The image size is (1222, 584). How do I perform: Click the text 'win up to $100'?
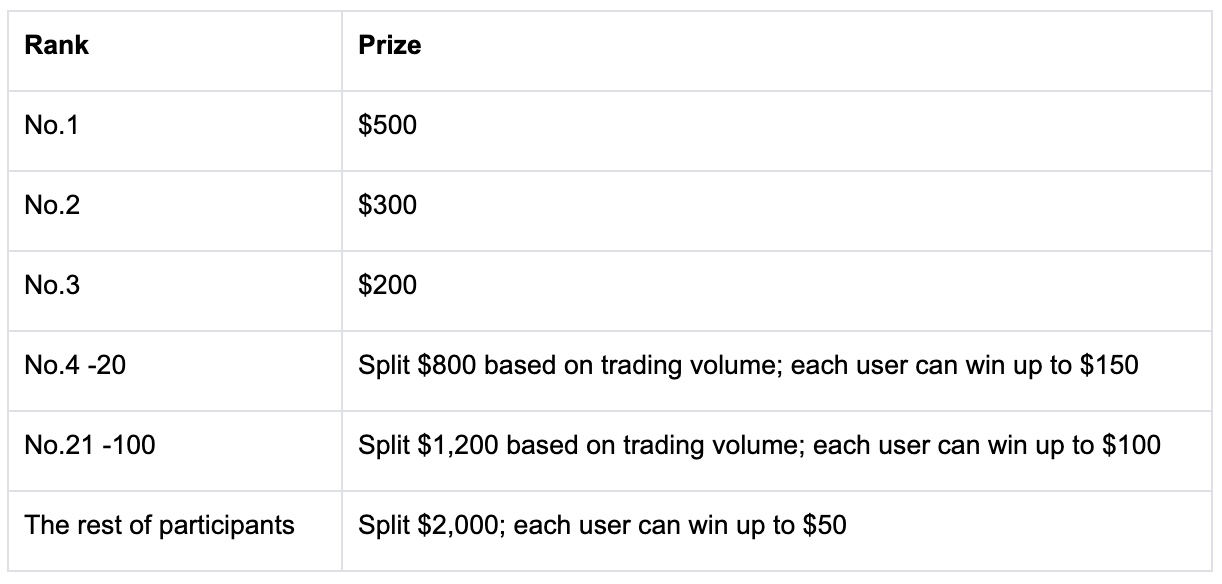pyautogui.click(x=1080, y=444)
